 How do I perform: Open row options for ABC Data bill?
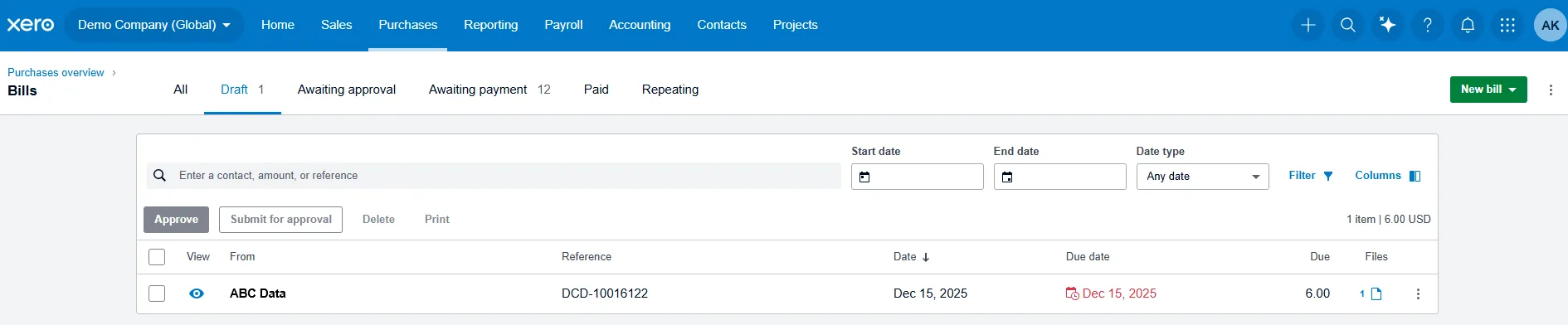click(x=1418, y=293)
